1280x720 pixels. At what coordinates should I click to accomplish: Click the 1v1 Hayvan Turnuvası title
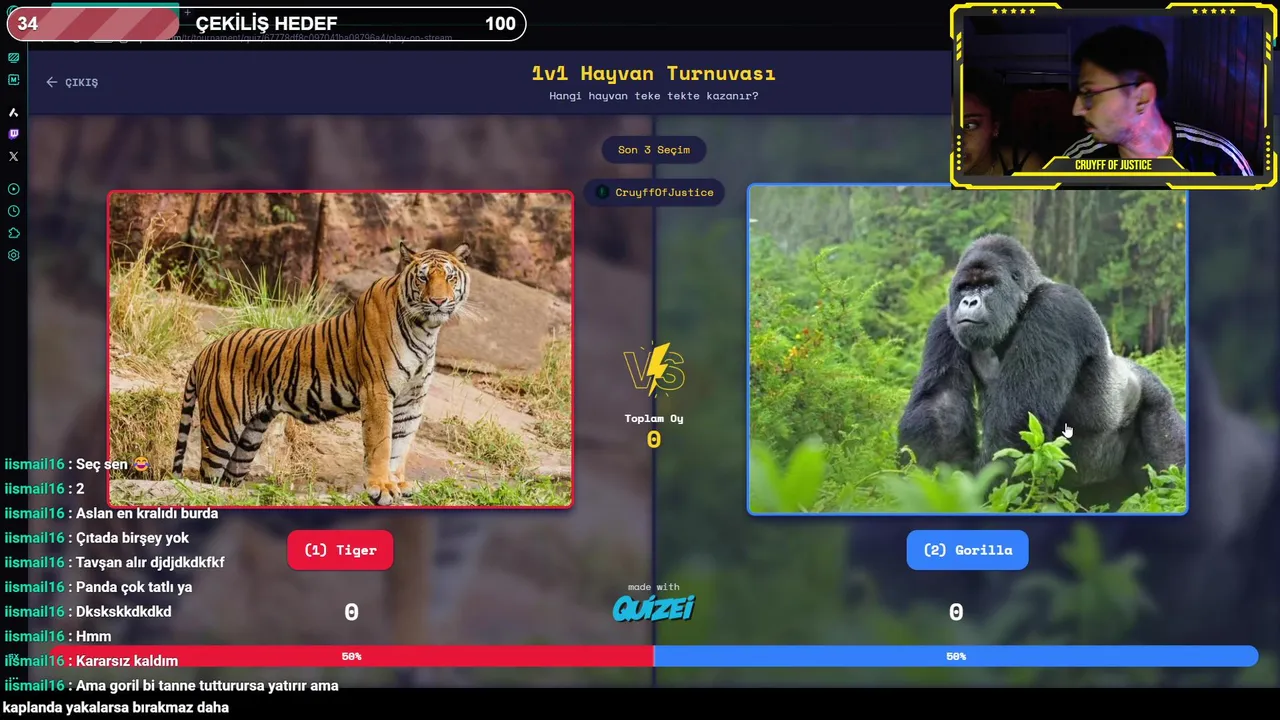(x=654, y=73)
